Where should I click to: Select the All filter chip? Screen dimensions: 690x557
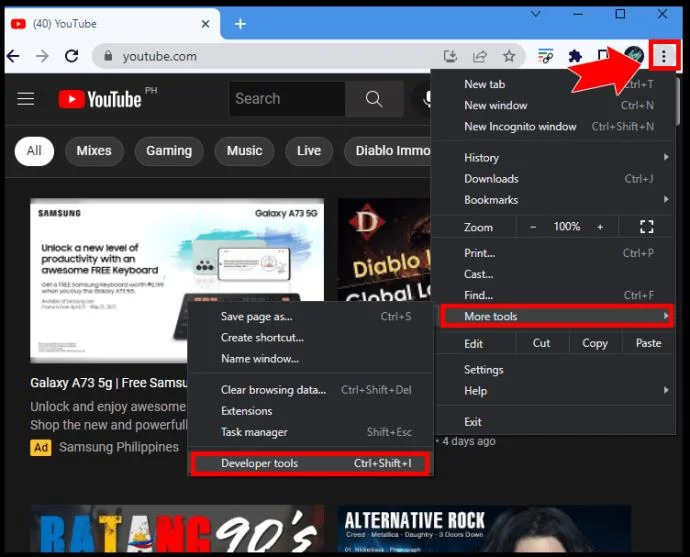(x=34, y=151)
